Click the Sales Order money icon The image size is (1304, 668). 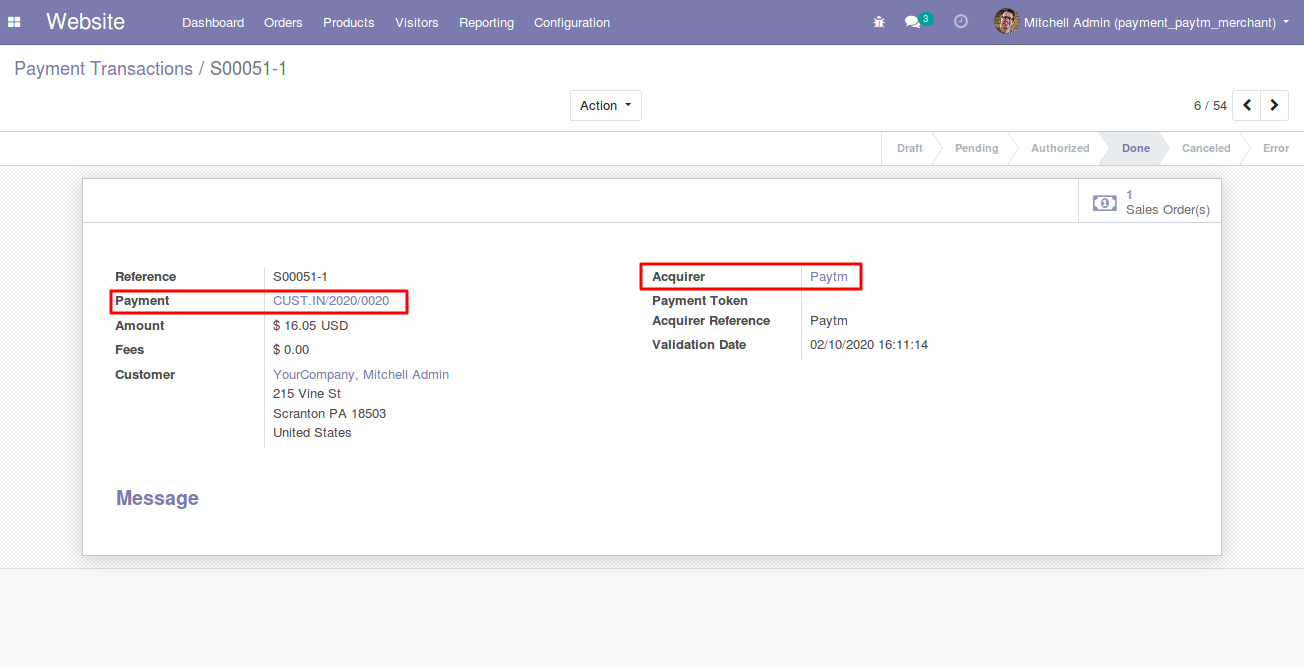(1104, 203)
